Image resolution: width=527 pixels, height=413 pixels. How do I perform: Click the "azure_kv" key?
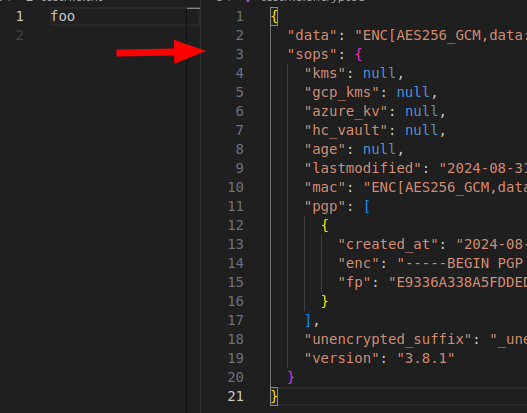click(346, 111)
